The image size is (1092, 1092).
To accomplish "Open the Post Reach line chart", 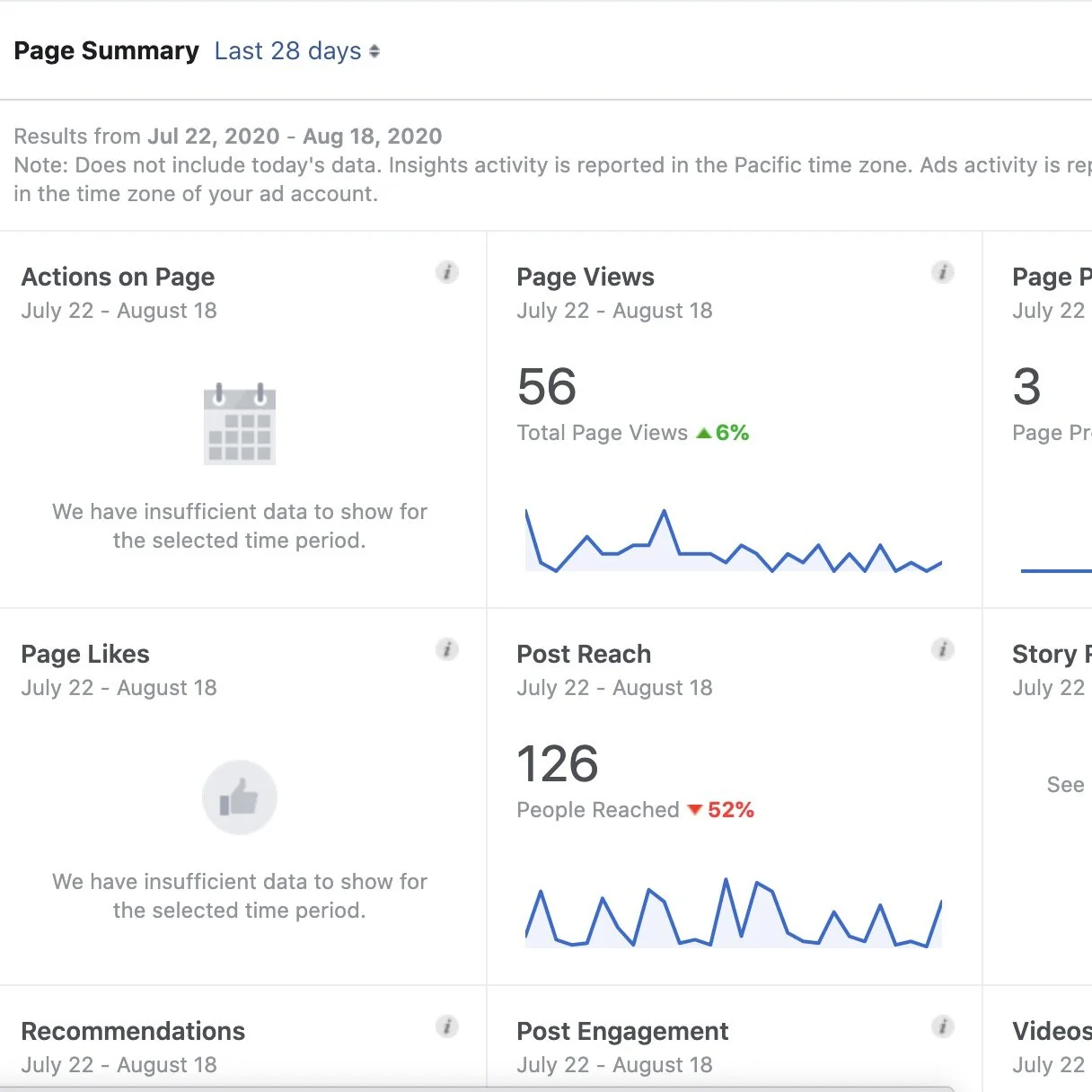I will (x=734, y=913).
